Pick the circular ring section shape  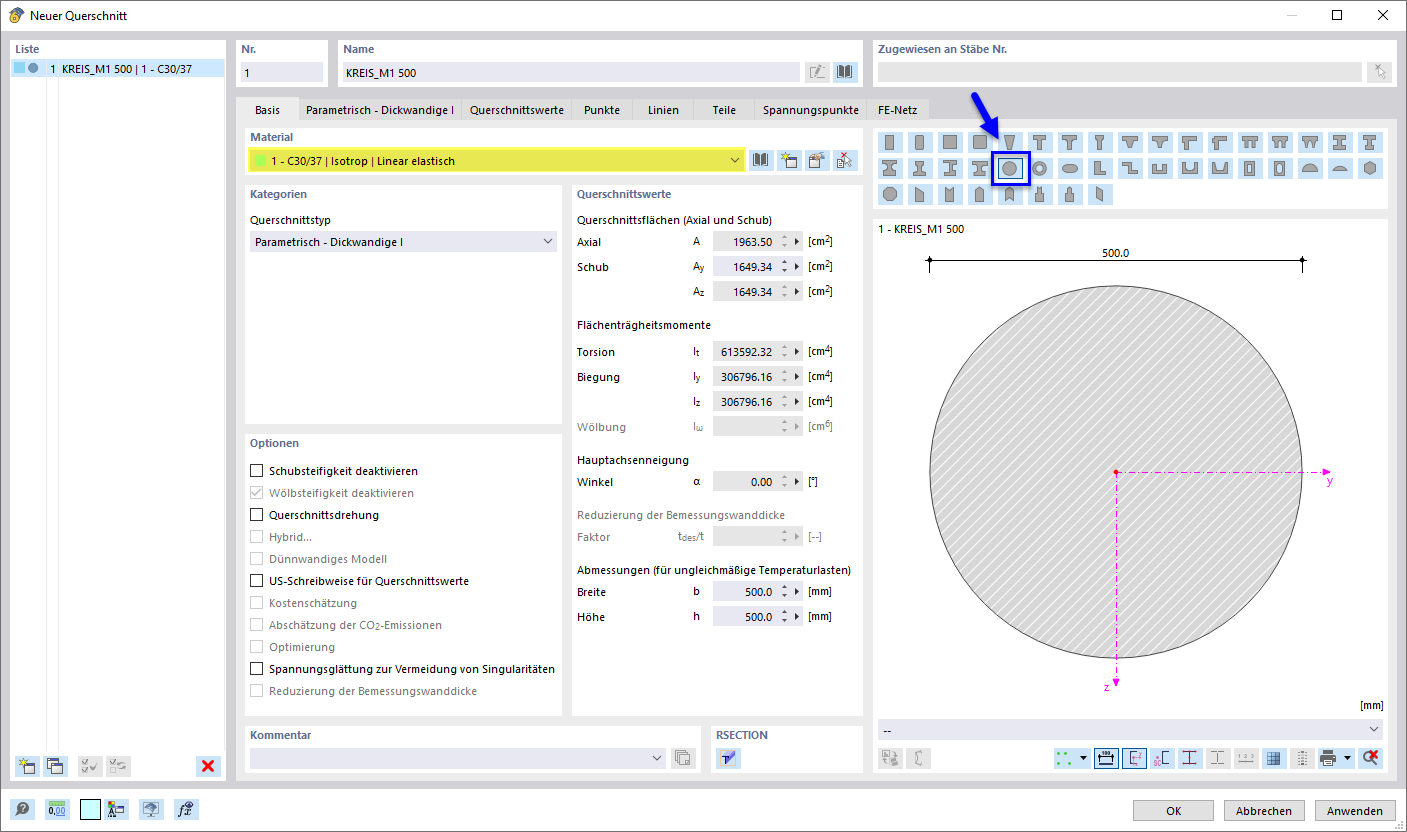pyautogui.click(x=1040, y=168)
